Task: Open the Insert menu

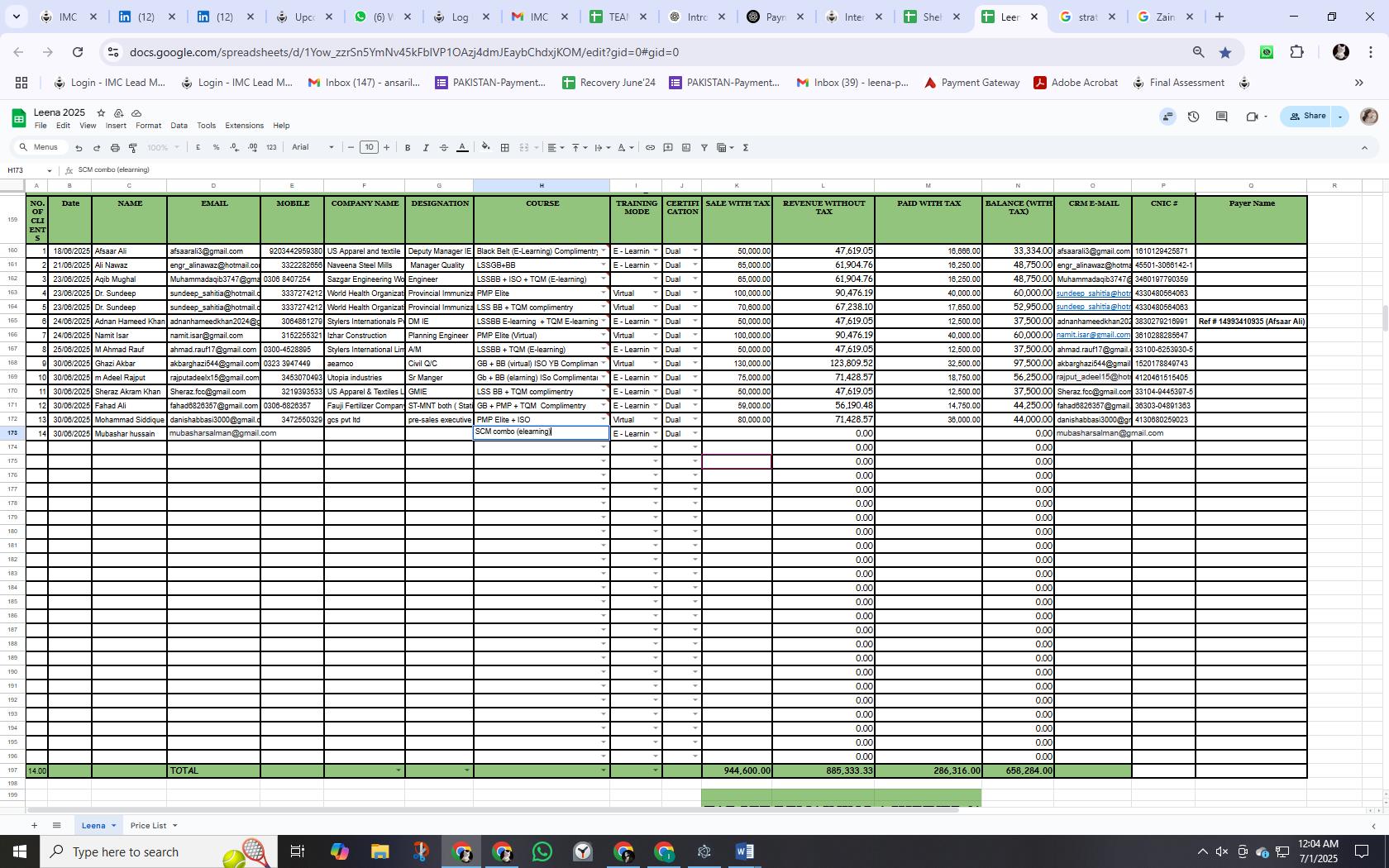Action: 116,126
